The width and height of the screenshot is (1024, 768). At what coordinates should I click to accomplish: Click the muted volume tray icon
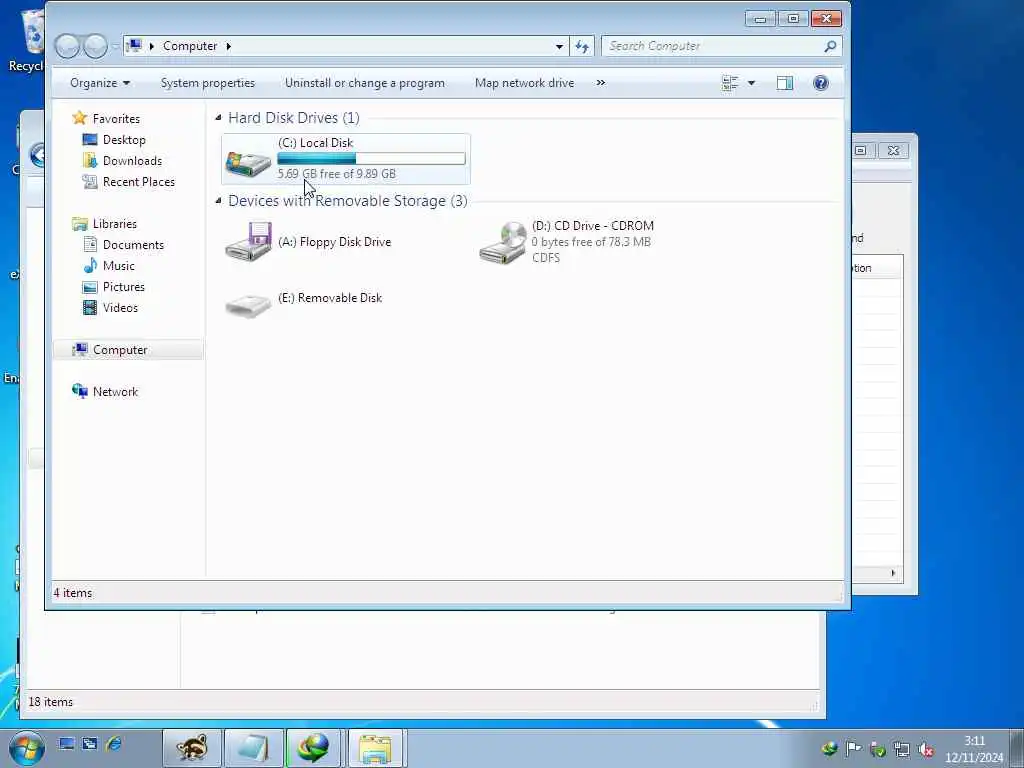(925, 749)
